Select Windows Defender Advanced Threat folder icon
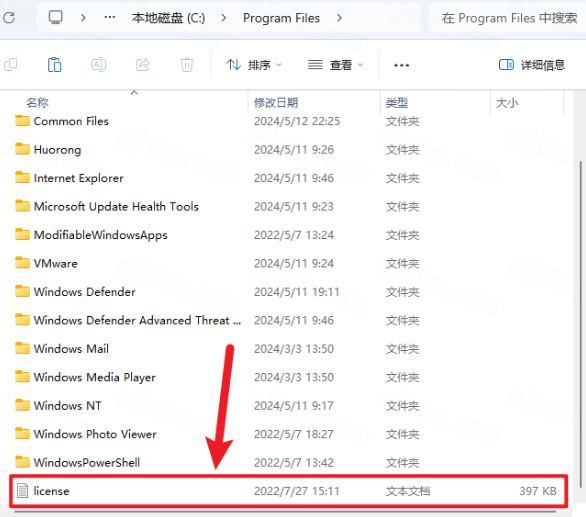This screenshot has height=517, width=586. [22, 320]
